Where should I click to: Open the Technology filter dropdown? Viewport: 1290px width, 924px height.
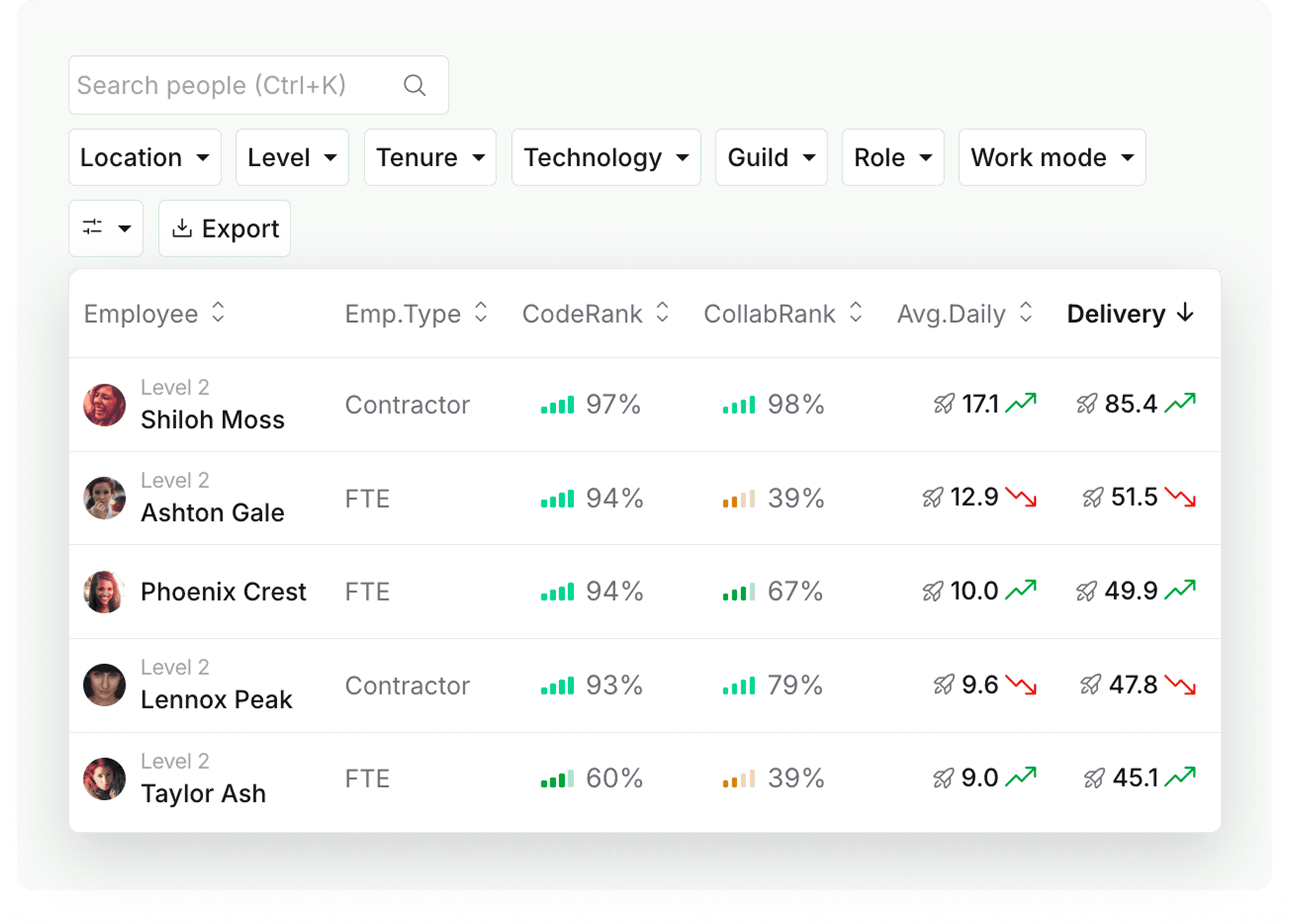point(606,157)
